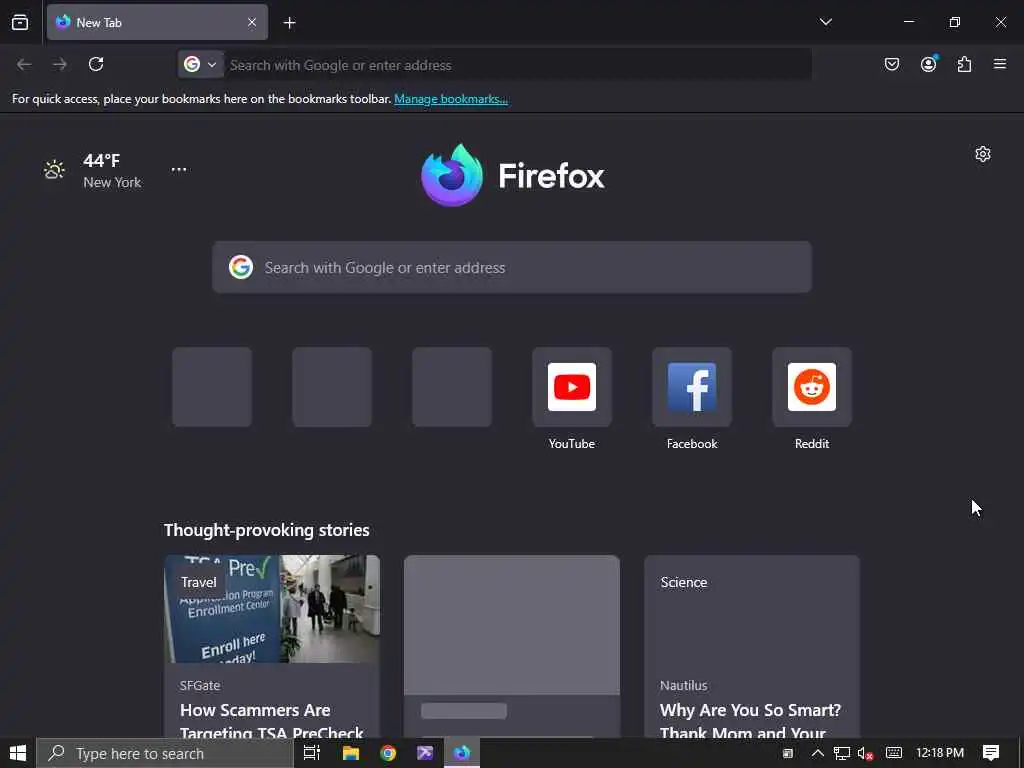The width and height of the screenshot is (1024, 768).
Task: Click the page's Search with Google field
Action: click(512, 267)
